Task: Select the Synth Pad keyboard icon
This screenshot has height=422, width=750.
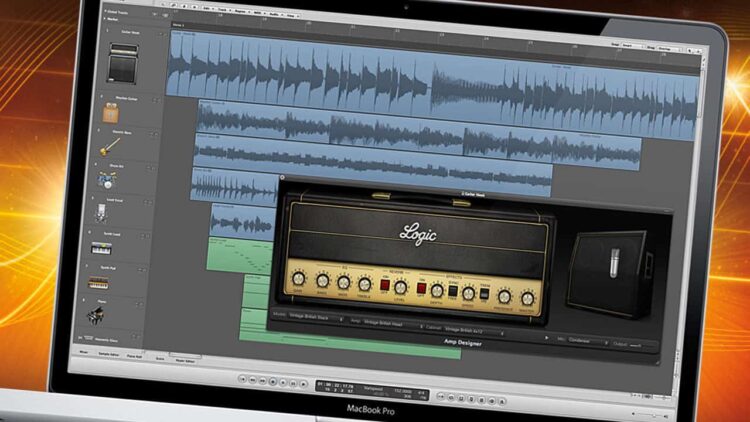Action: point(98,282)
